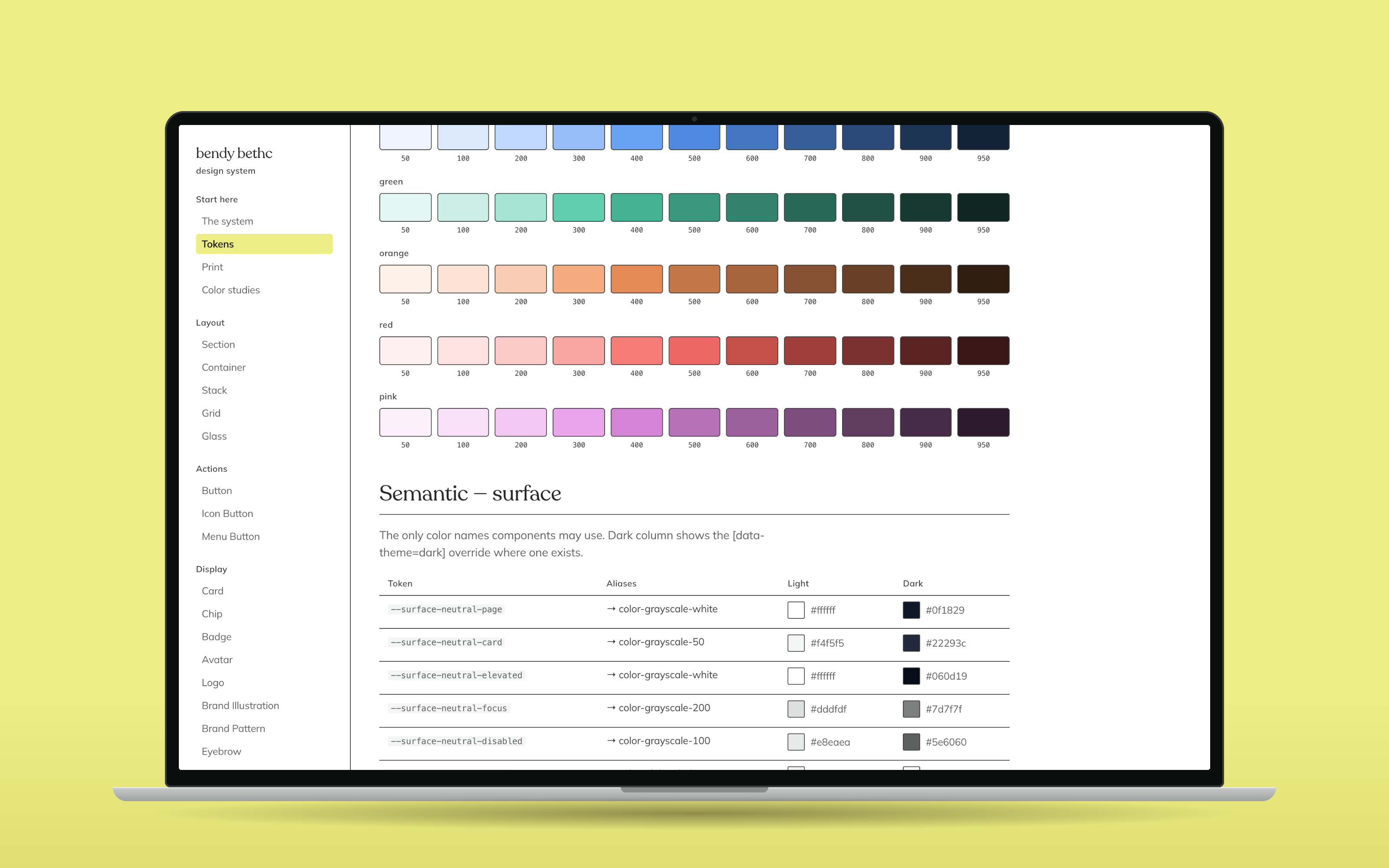Select the pink 700 swatch
Image resolution: width=1389 pixels, height=868 pixels.
[x=810, y=423]
